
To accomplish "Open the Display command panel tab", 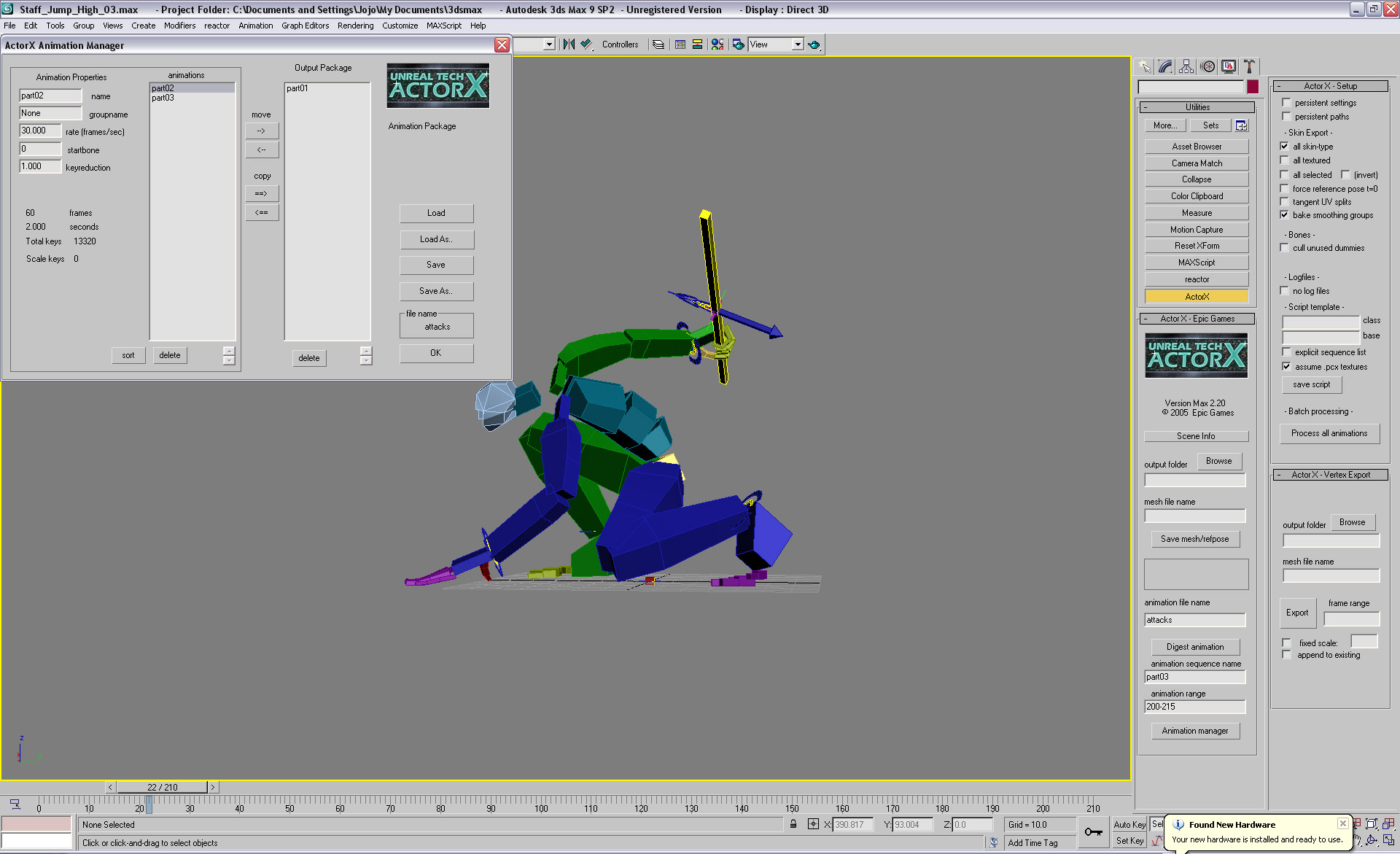I will [x=1229, y=66].
